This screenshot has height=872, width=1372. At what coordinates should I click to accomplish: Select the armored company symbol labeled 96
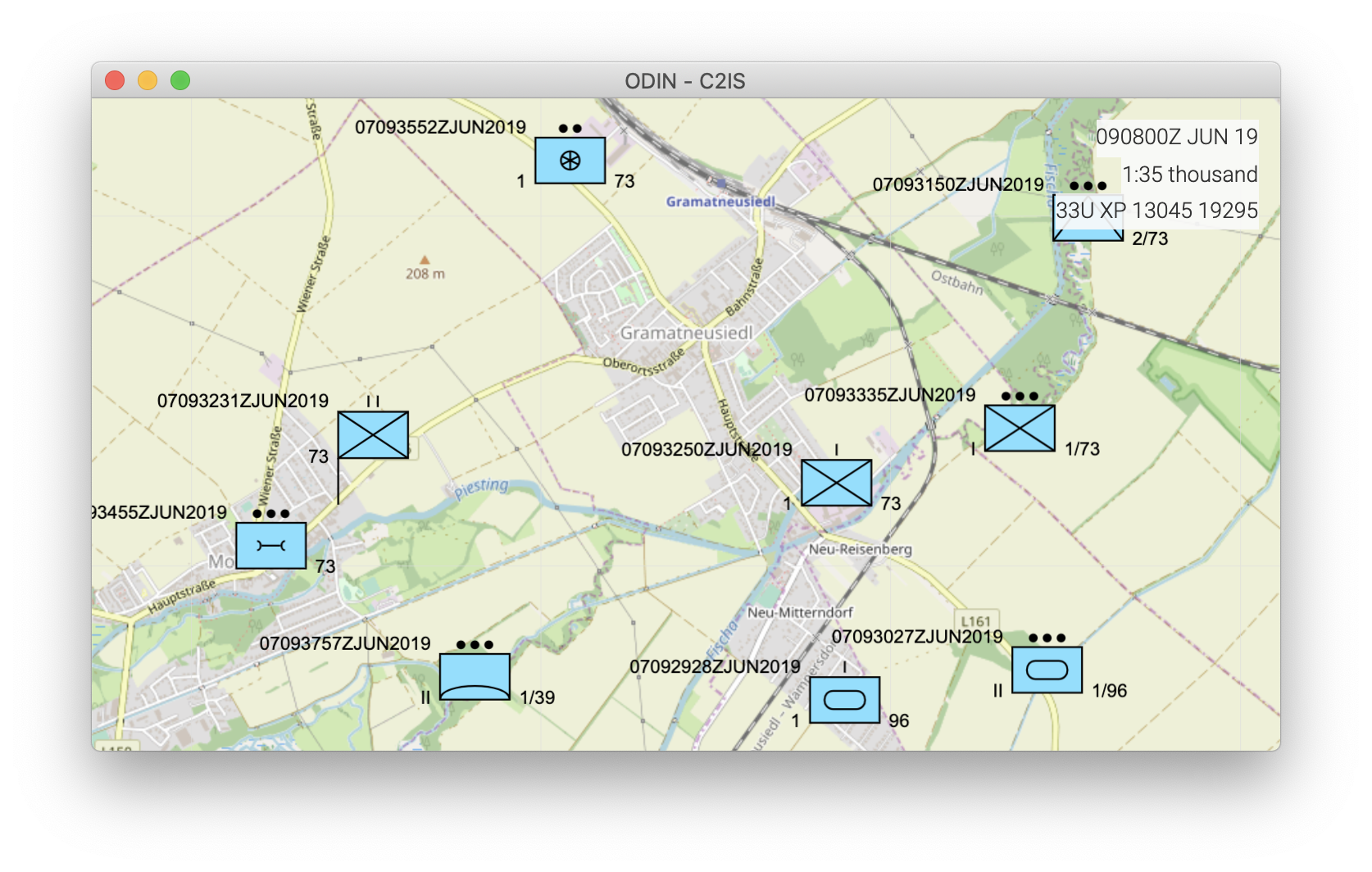843,698
